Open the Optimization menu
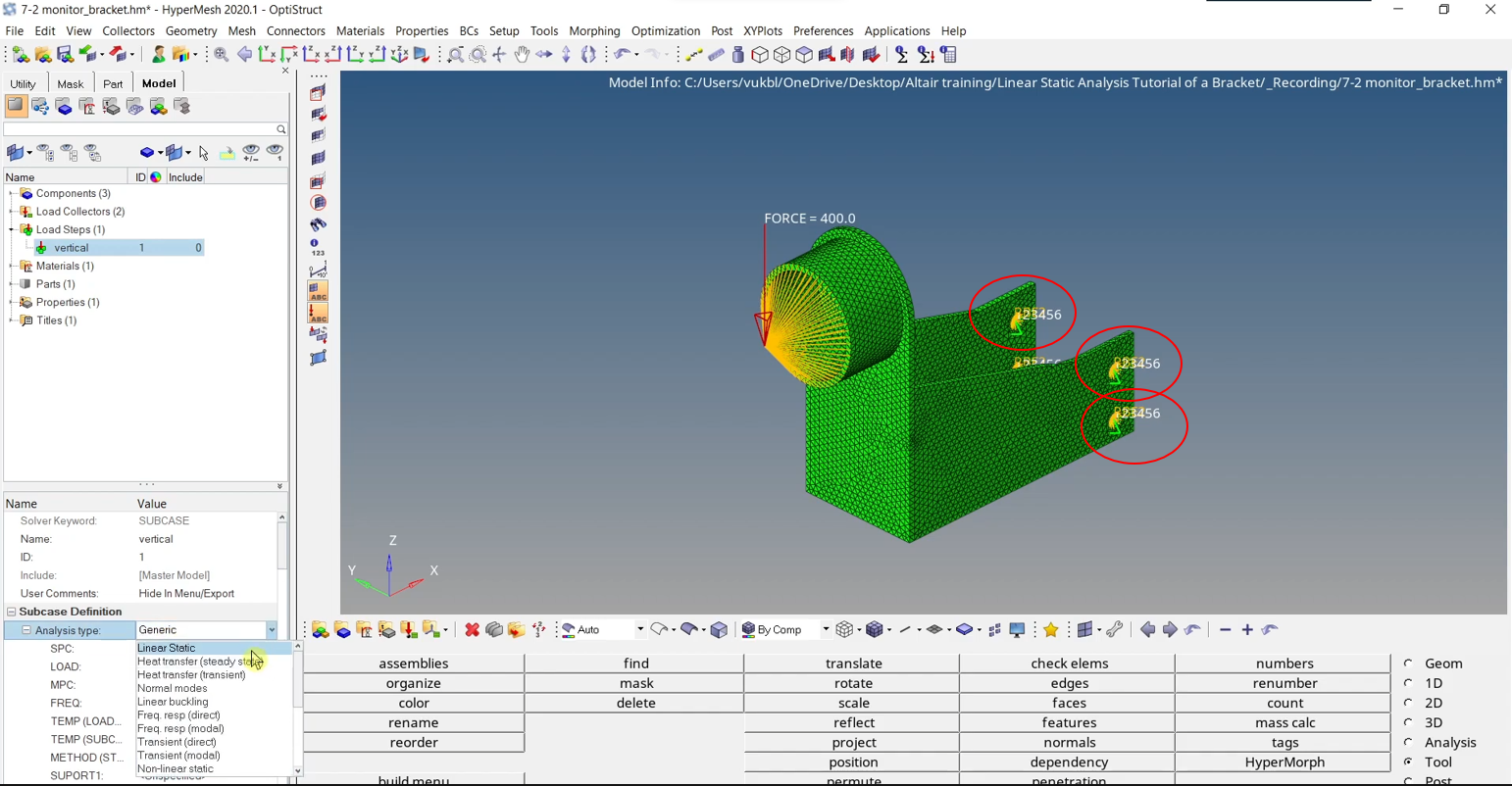 pyautogui.click(x=666, y=31)
